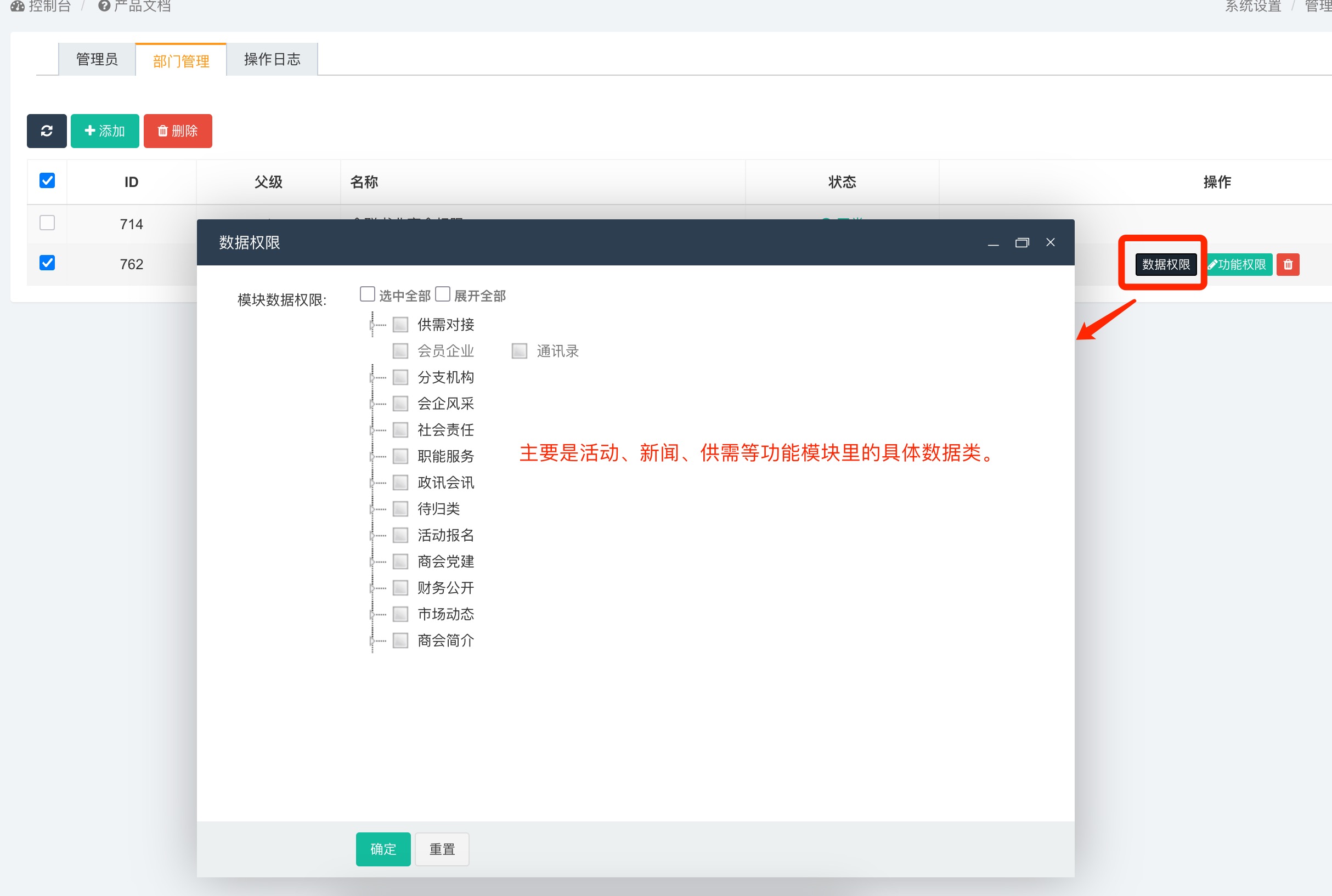This screenshot has height=896, width=1332.
Task: Switch to the 管理员 tab
Action: [x=97, y=59]
